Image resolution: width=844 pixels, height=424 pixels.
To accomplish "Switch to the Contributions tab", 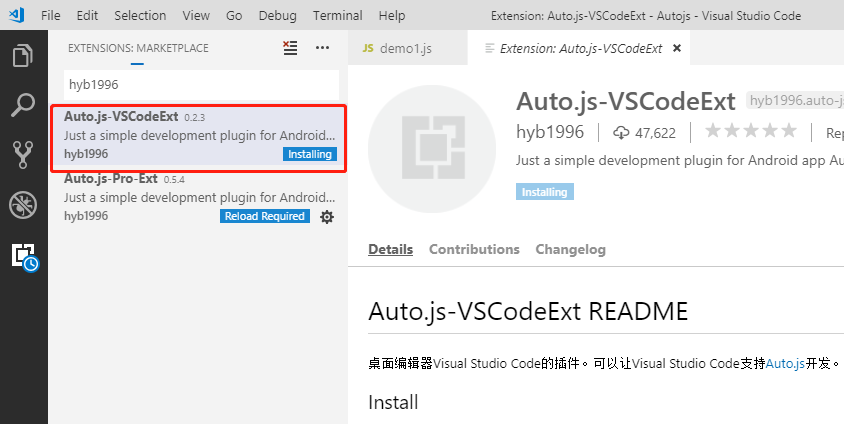I will (474, 250).
